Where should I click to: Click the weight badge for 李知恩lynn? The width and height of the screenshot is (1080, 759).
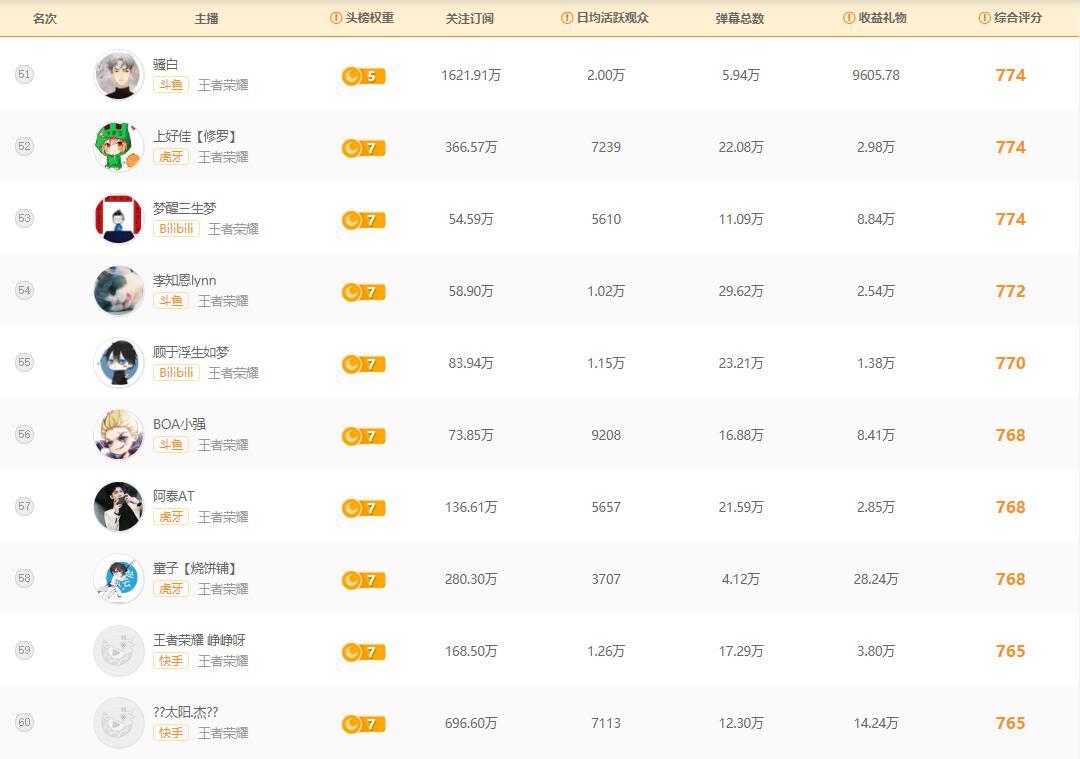click(363, 292)
